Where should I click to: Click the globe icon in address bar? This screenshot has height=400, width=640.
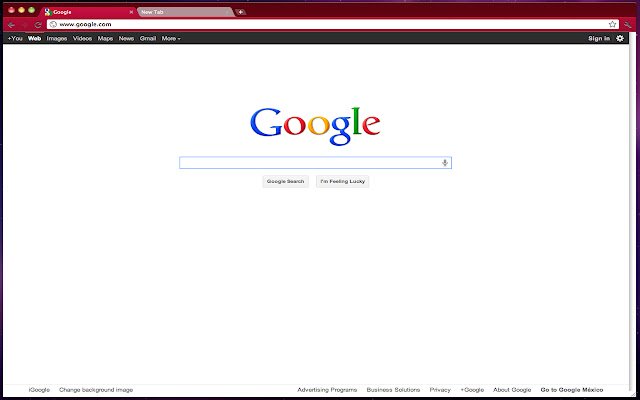53,24
